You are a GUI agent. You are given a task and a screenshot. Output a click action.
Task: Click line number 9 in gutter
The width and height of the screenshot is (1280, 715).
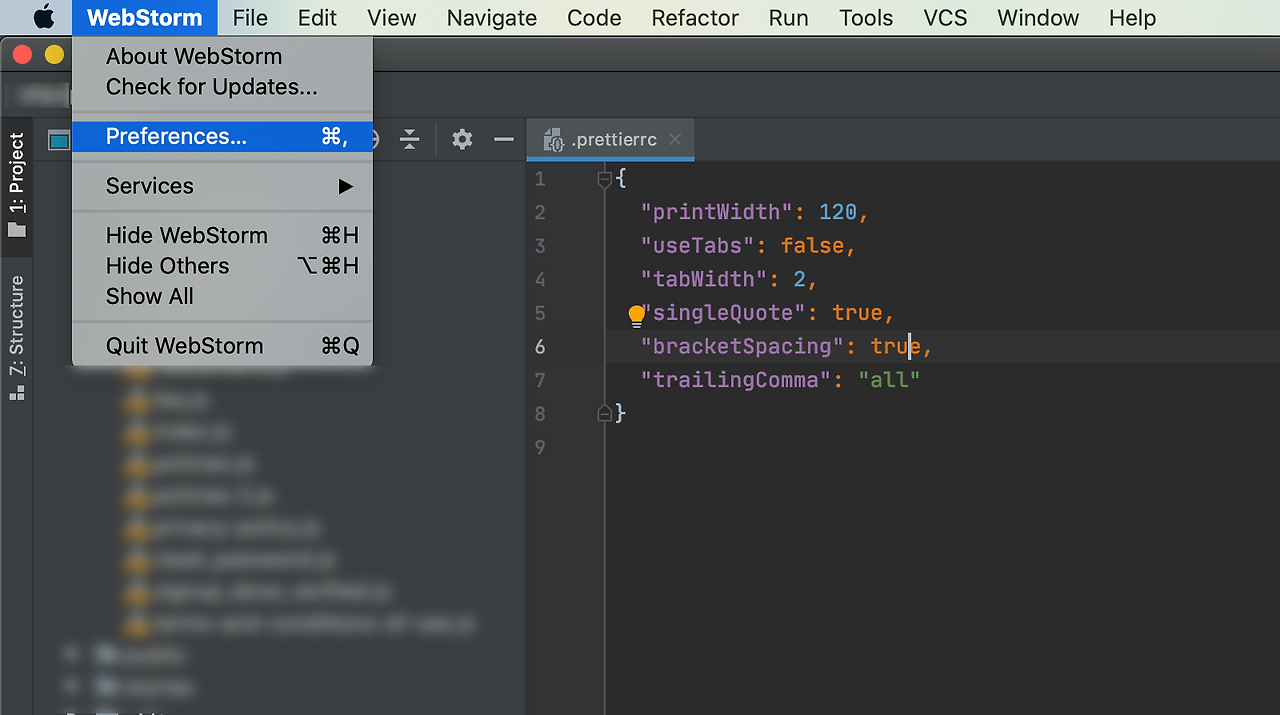click(x=540, y=447)
